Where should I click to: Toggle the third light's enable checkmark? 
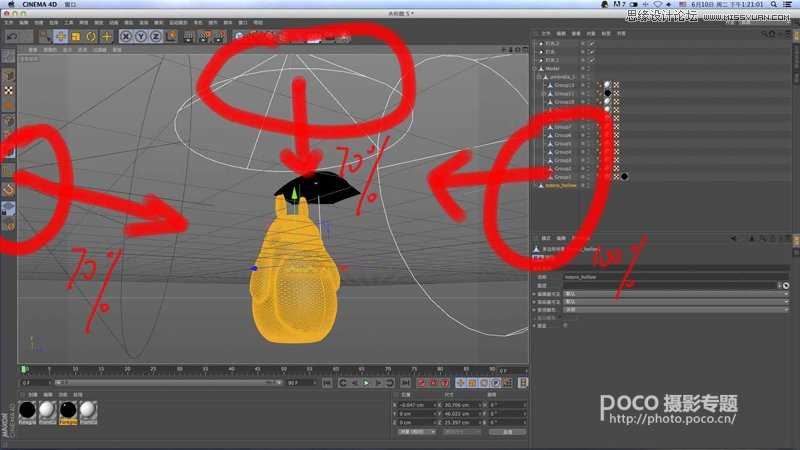(x=592, y=60)
